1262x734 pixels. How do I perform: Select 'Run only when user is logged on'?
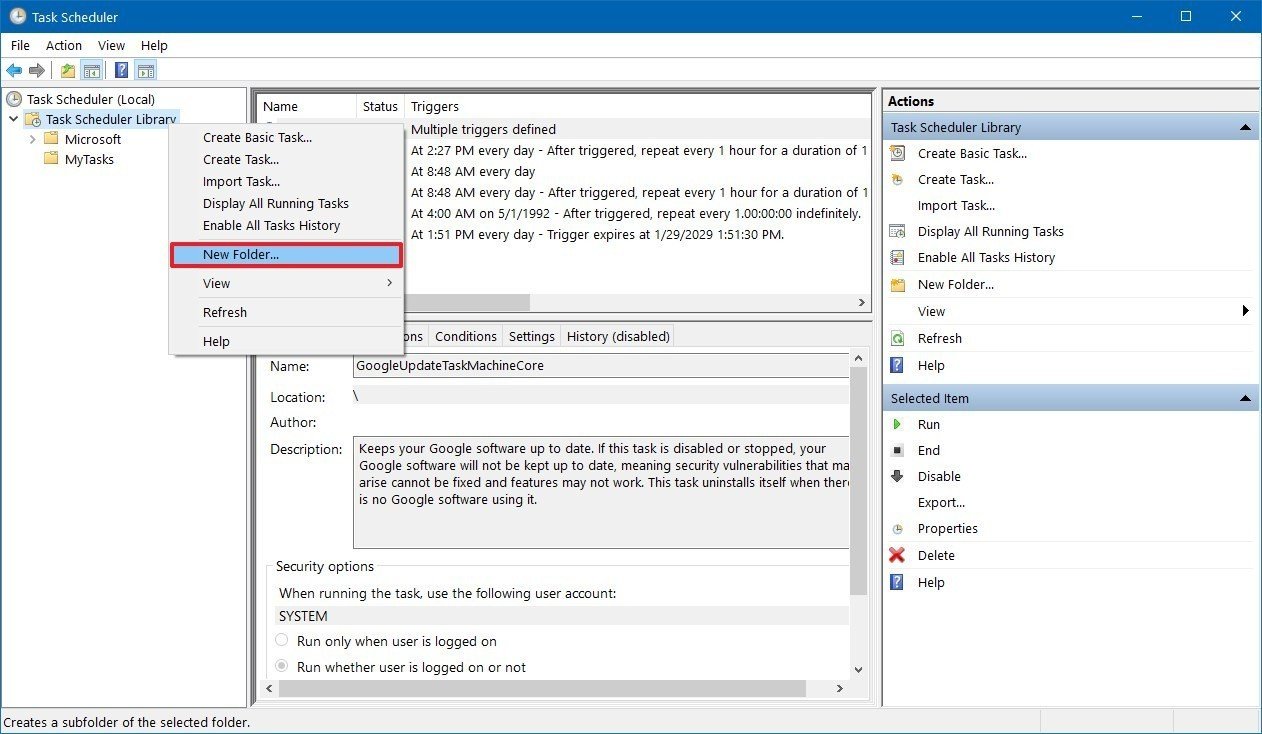282,641
